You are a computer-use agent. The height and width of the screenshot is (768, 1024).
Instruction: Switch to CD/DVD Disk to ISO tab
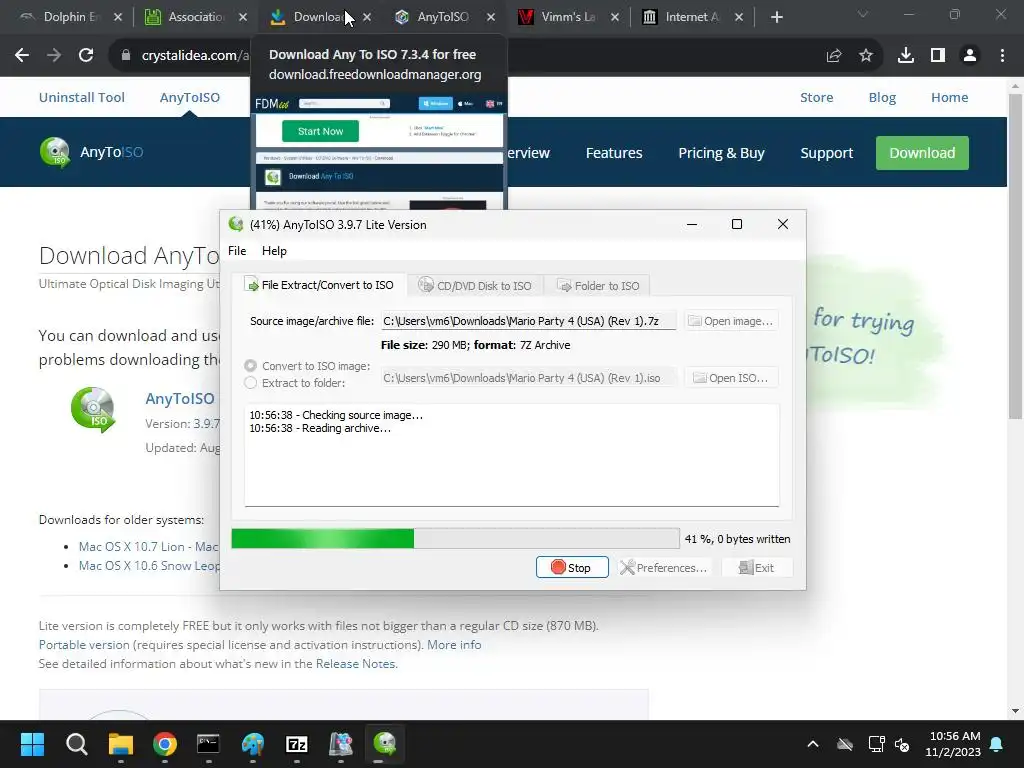pyautogui.click(x=475, y=285)
